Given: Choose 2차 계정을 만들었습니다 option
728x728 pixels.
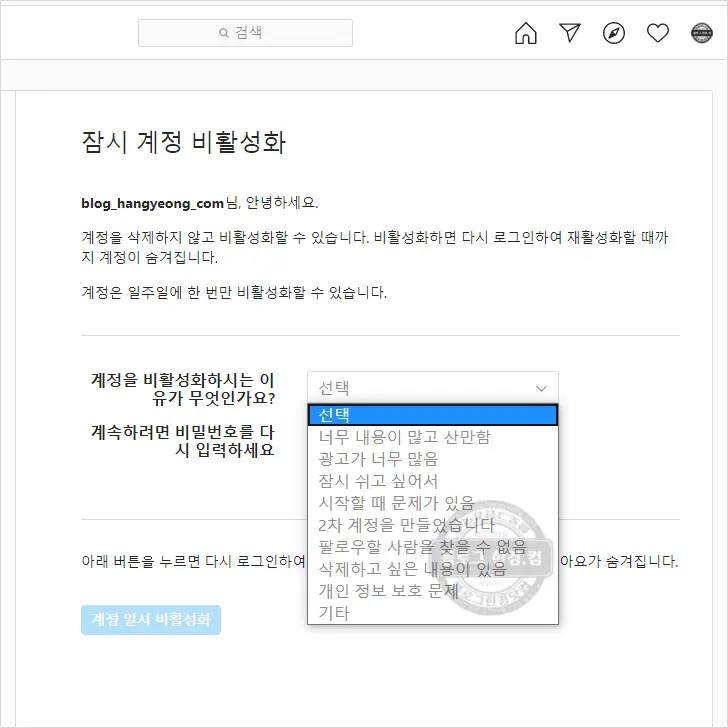Looking at the screenshot, I should point(432,525).
